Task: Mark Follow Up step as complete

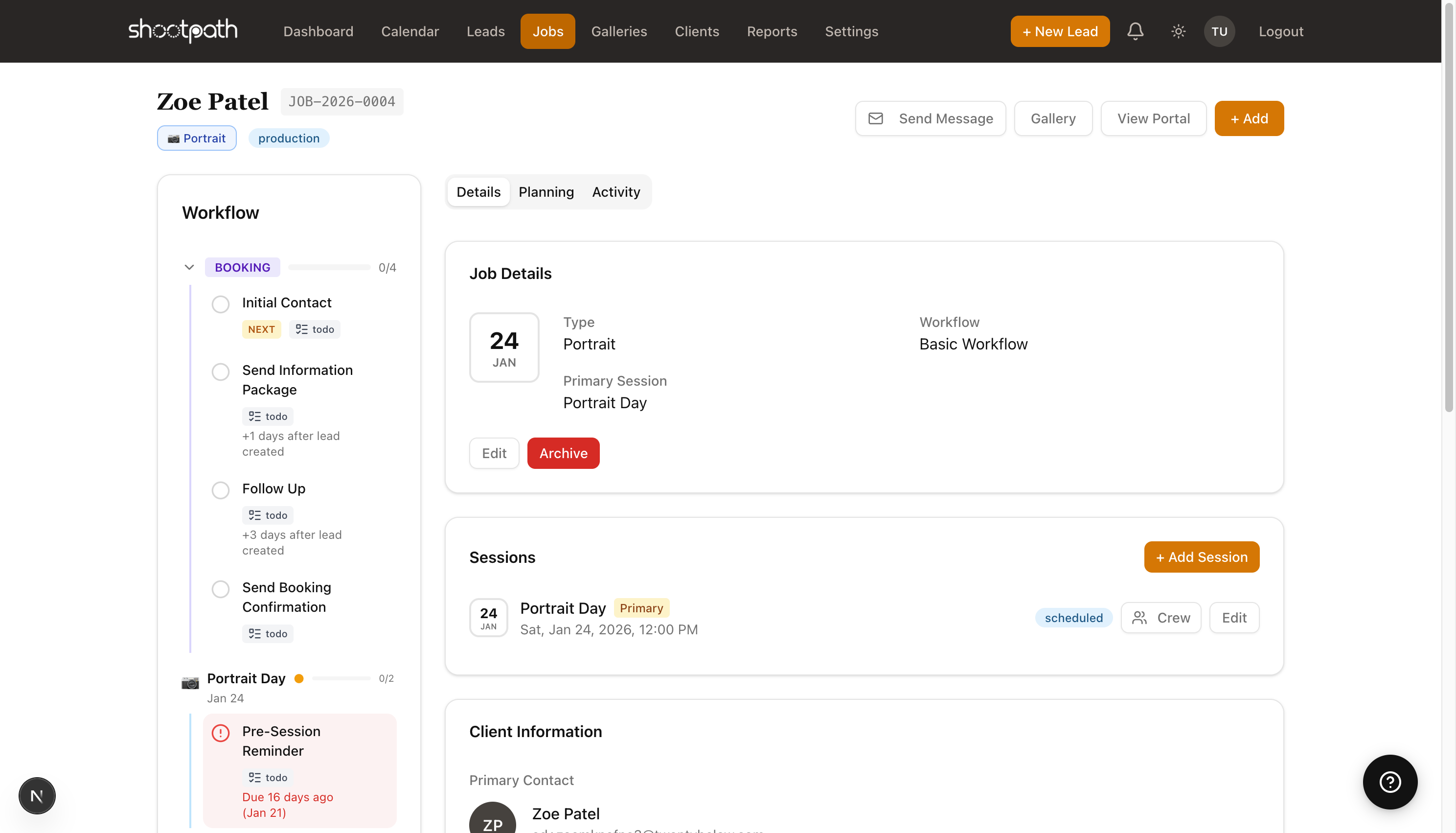Action: 221,490
